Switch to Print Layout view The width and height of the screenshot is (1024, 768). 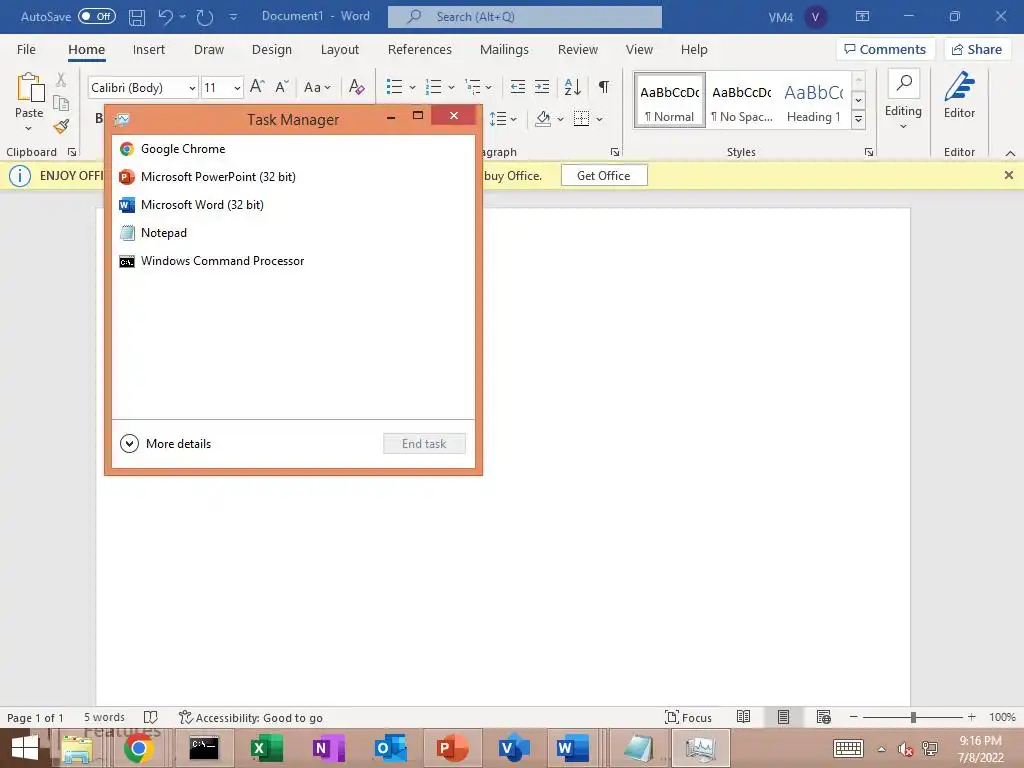[x=784, y=716]
